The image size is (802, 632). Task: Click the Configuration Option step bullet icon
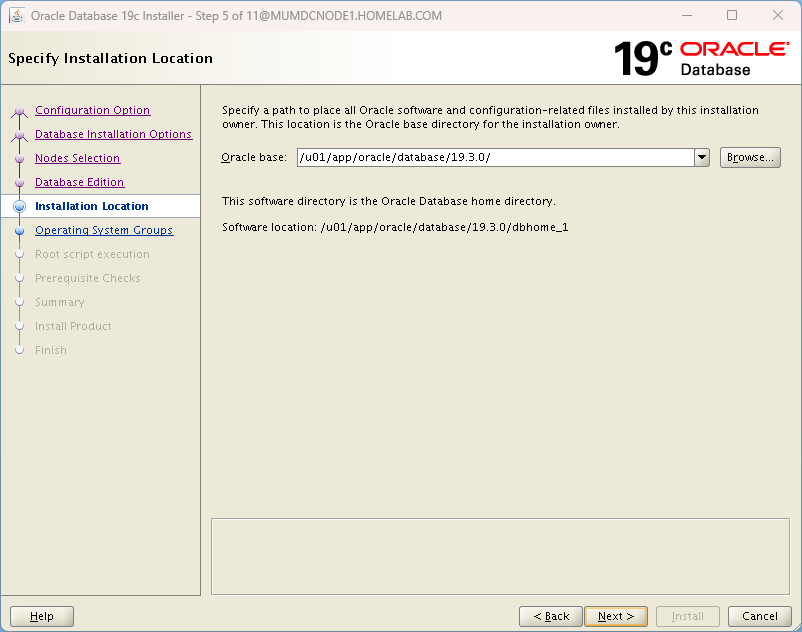click(19, 111)
